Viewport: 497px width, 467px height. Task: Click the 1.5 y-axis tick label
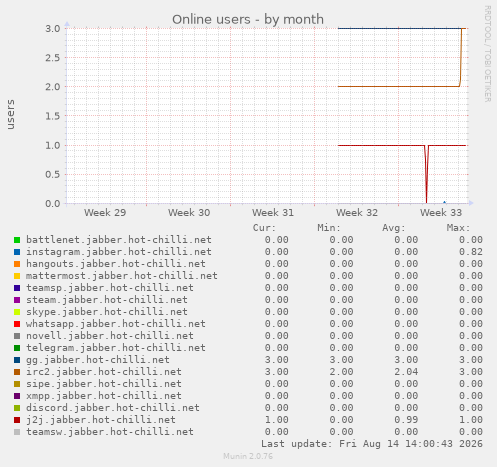(x=53, y=116)
